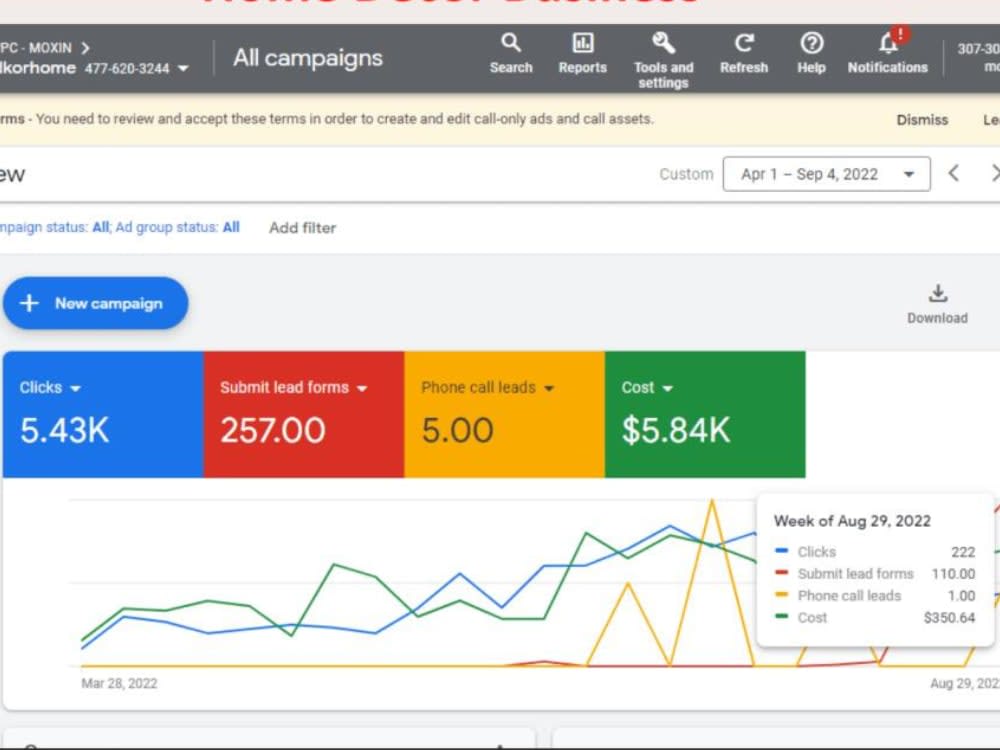Click the yellow phone call leads peak on chart
The height and width of the screenshot is (750, 1000).
tap(712, 502)
